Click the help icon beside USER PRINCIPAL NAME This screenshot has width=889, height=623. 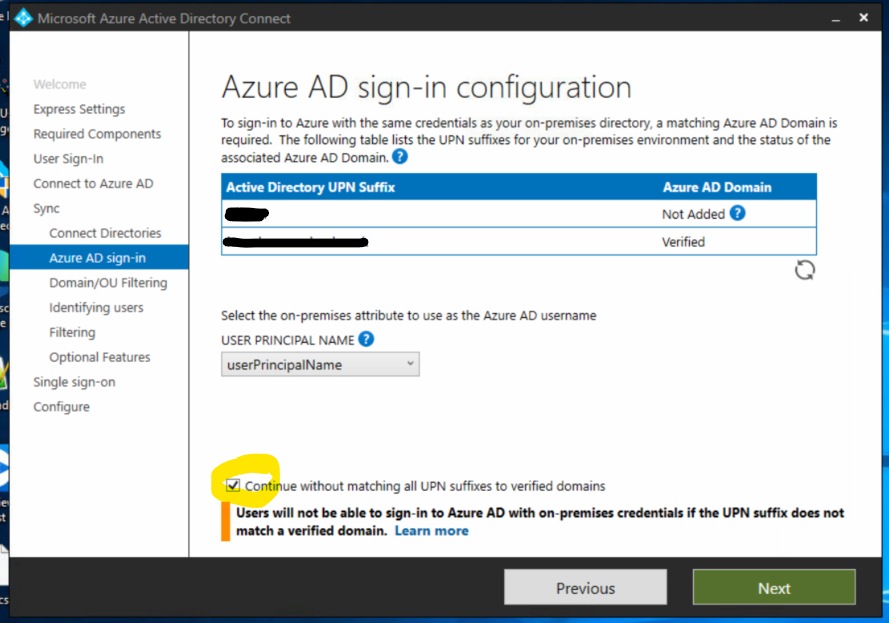tap(366, 339)
